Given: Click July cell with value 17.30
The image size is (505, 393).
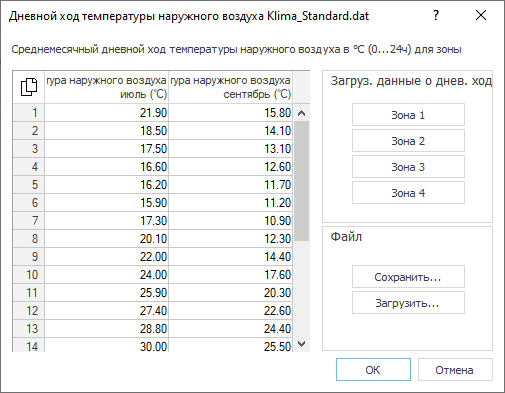Looking at the screenshot, I should pyautogui.click(x=107, y=221).
